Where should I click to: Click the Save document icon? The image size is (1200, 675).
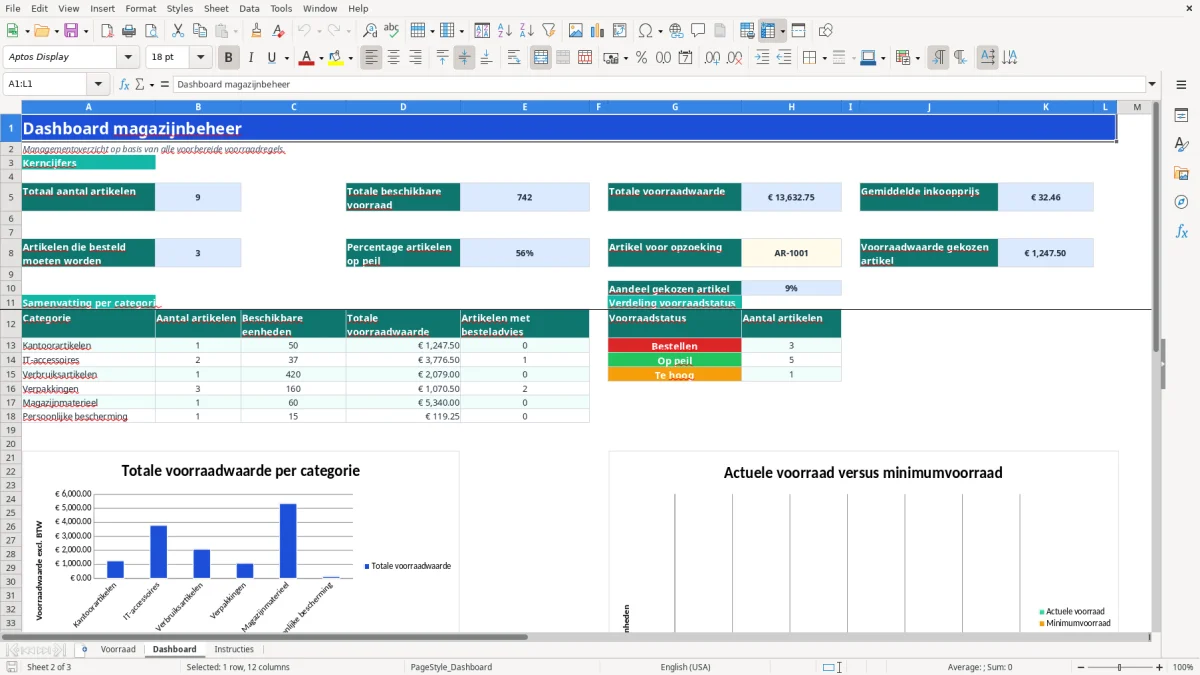pyautogui.click(x=71, y=30)
